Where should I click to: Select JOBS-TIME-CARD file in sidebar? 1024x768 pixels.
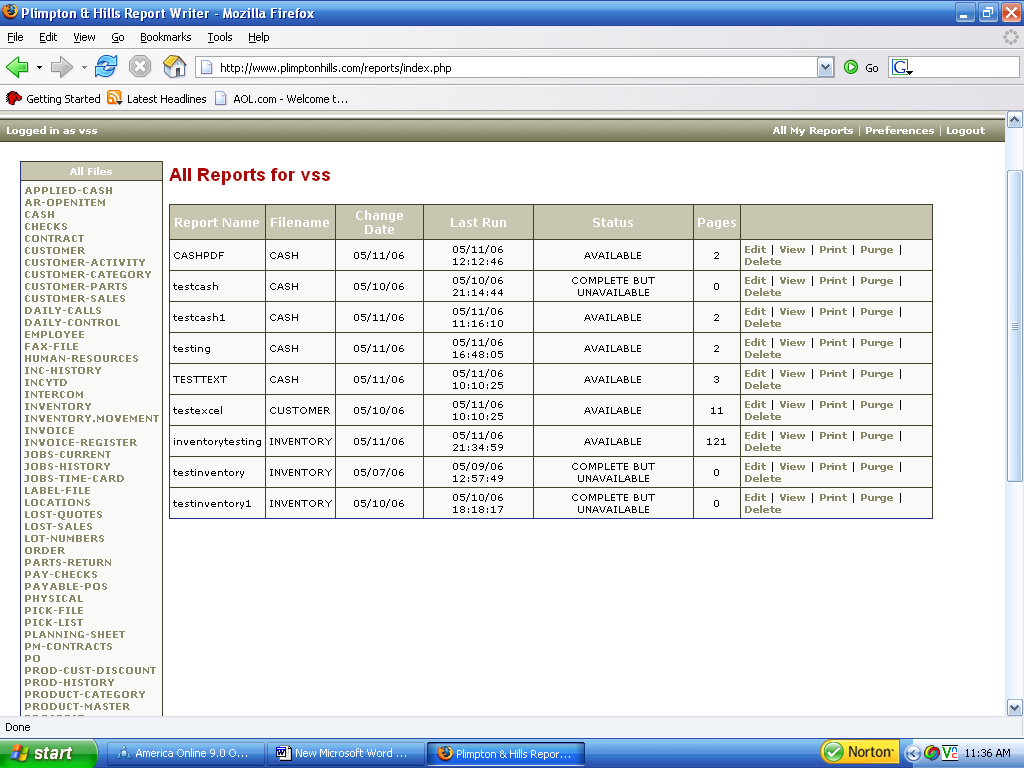pyautogui.click(x=74, y=478)
